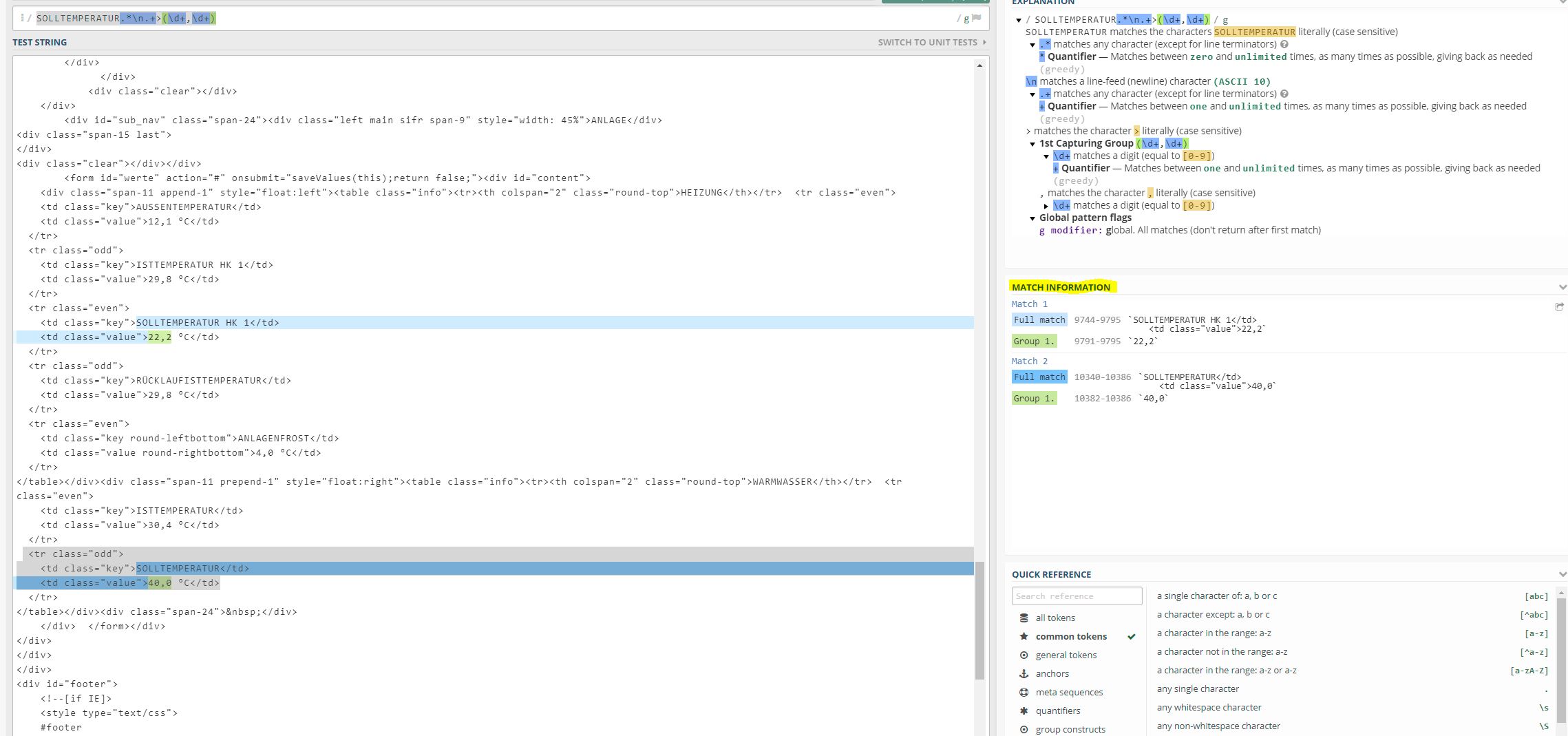This screenshot has width=1568, height=736.
Task: Click the star icon for common tokens
Action: click(x=1024, y=636)
